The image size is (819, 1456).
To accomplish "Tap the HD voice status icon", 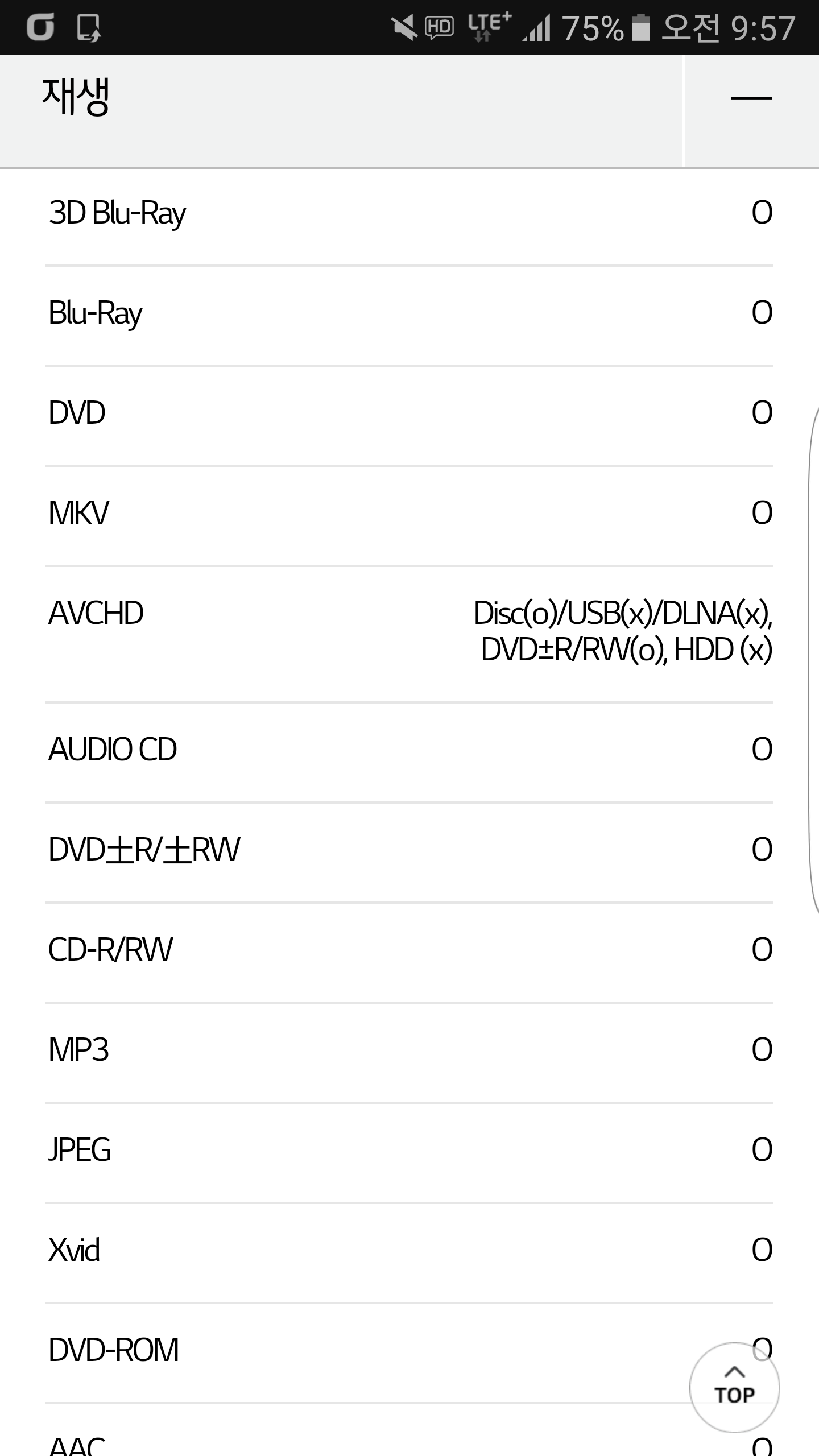I will pos(439,27).
